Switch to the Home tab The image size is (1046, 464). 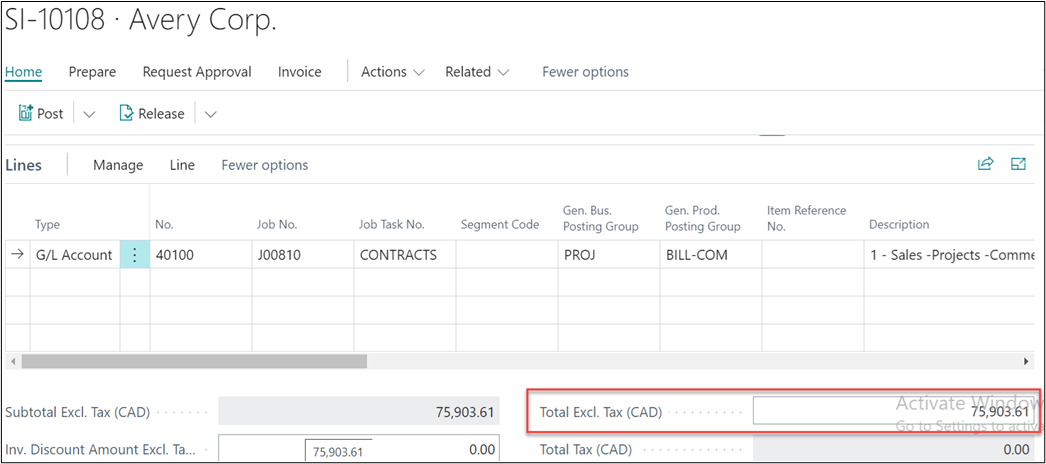24,72
